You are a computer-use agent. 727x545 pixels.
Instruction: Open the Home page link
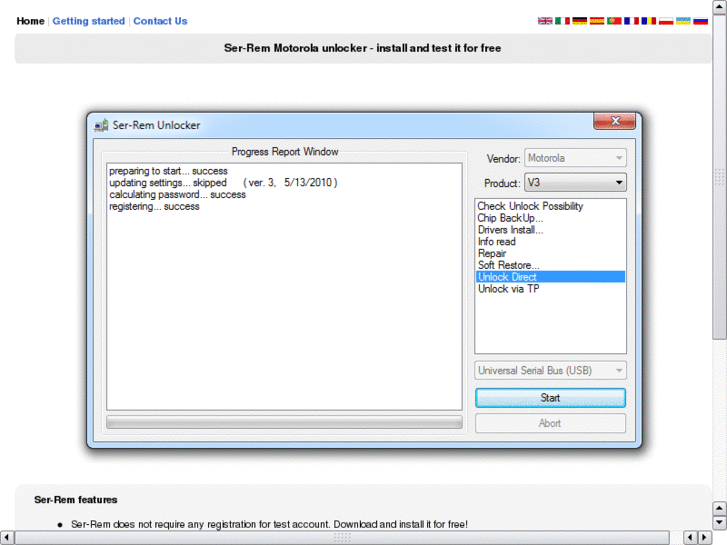31,21
